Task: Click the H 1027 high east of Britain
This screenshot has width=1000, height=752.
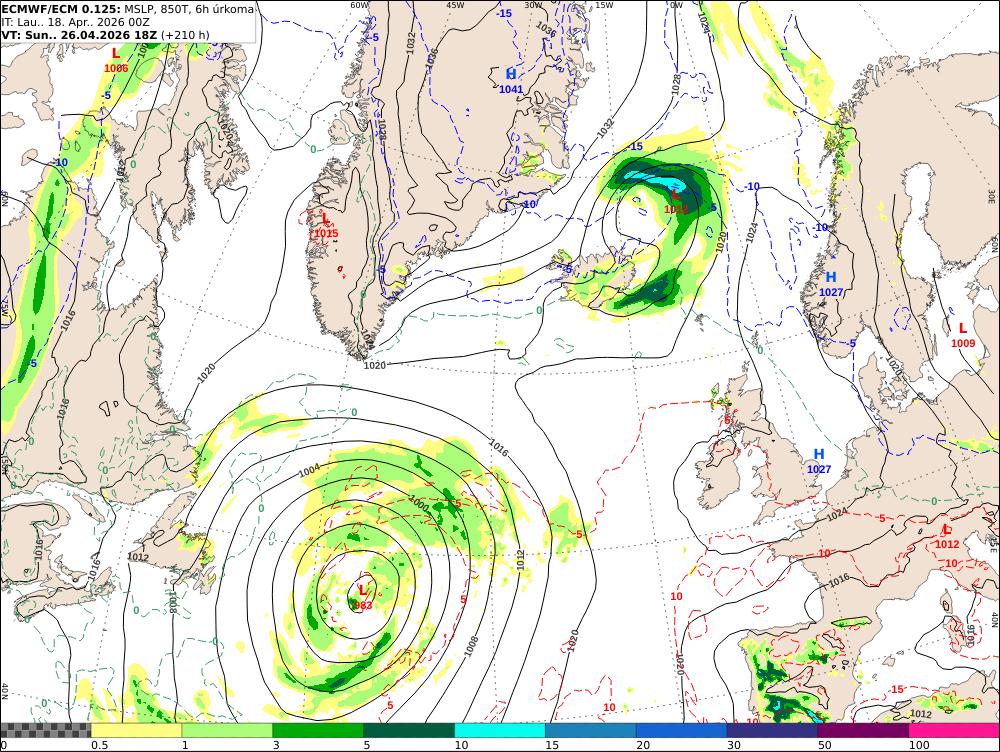Action: (820, 461)
